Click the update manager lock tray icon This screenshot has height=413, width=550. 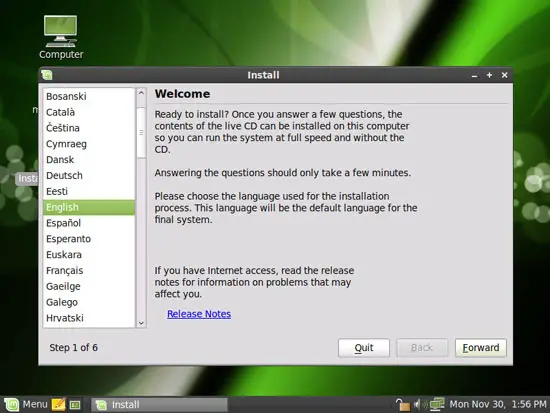tap(402, 405)
